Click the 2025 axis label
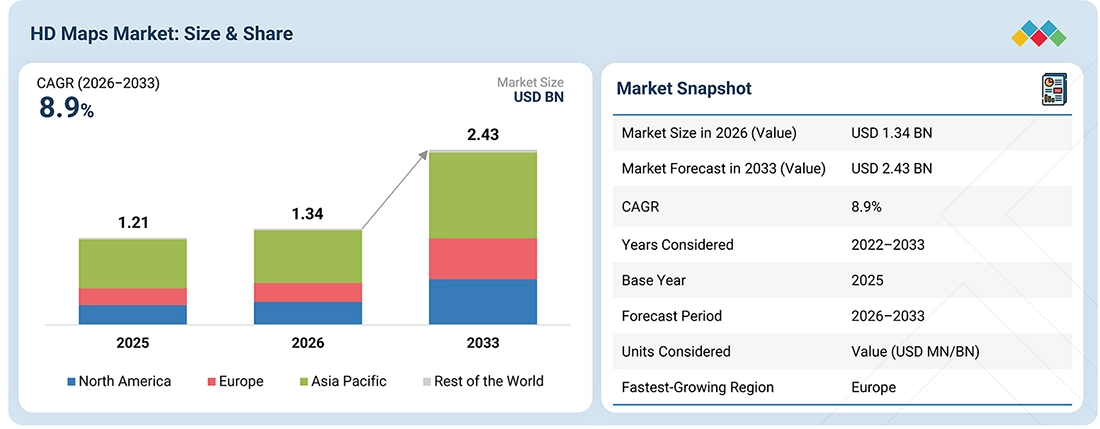 point(132,343)
